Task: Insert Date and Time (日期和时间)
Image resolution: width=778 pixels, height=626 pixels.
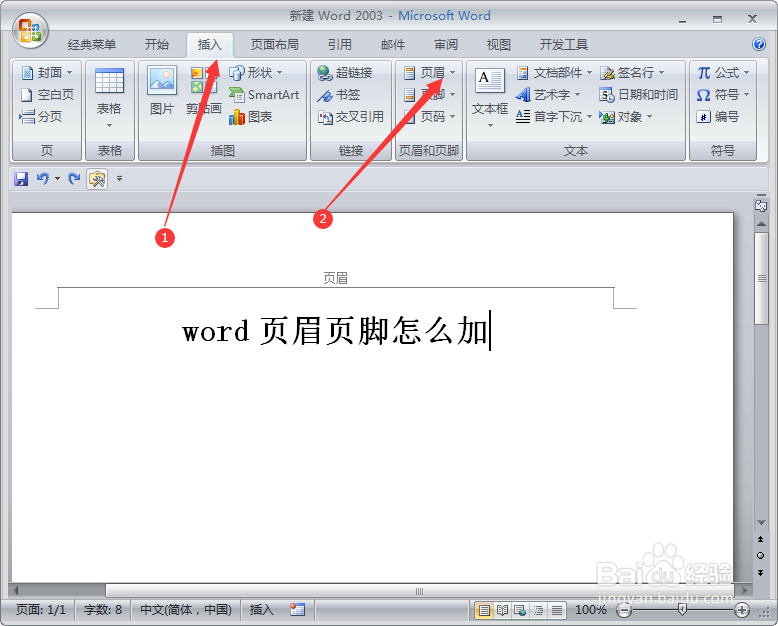Action: (x=639, y=95)
